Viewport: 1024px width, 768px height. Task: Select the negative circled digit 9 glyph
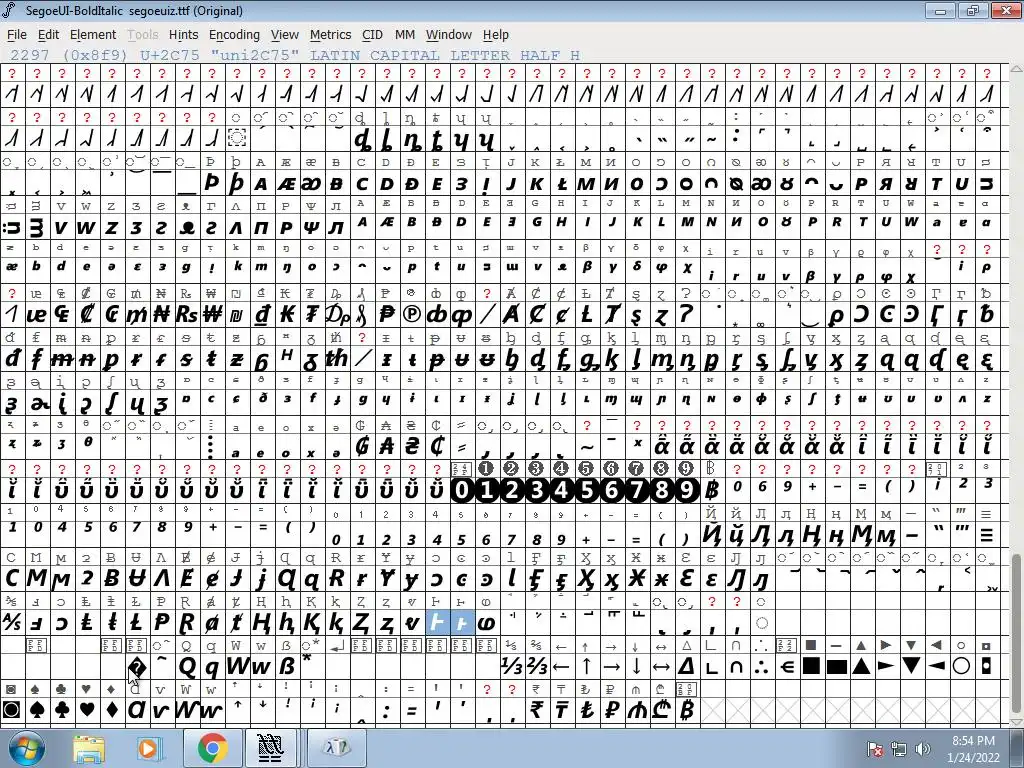[x=686, y=490]
